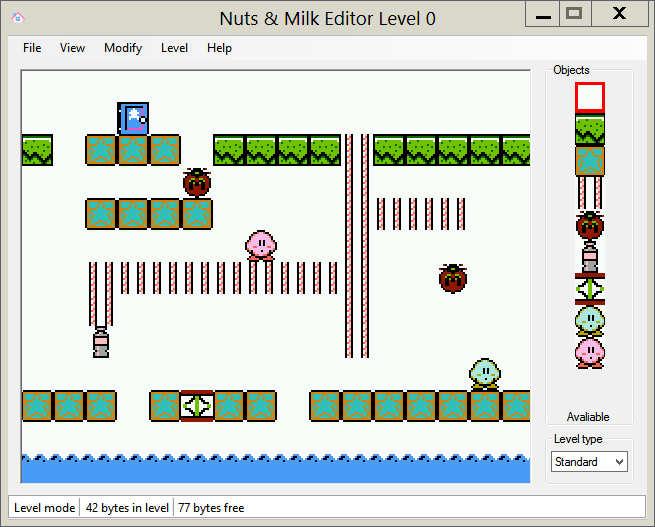Select the springboard object in Objects palette

coord(589,289)
